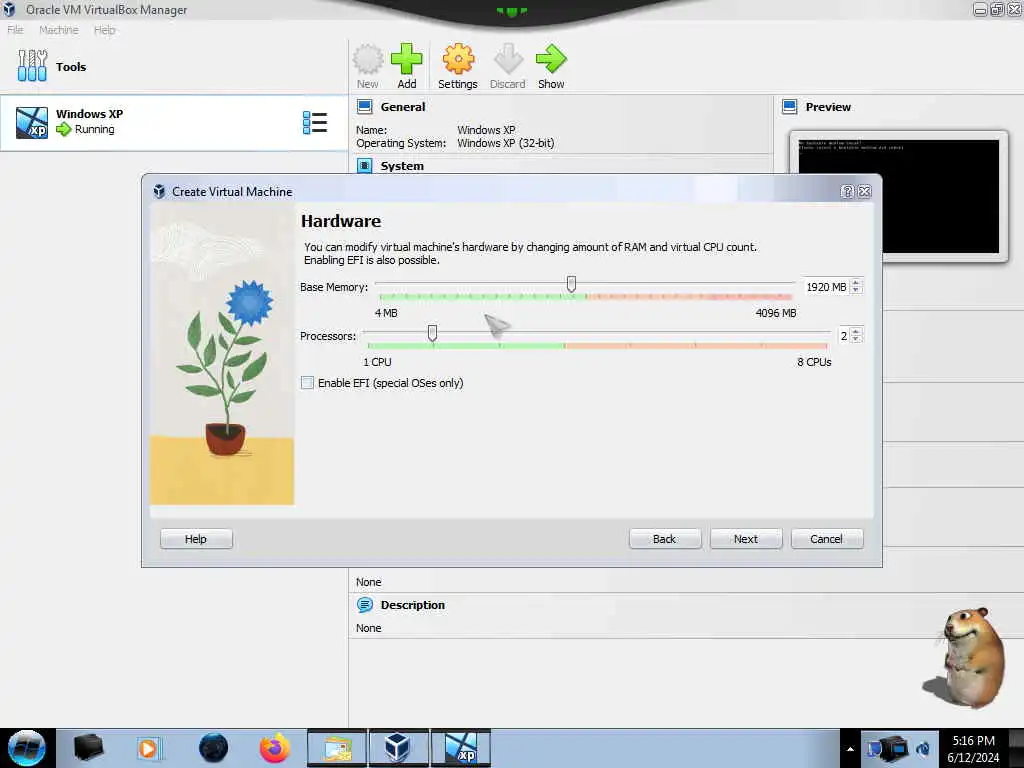The height and width of the screenshot is (768, 1024).
Task: Click the blue refresh tray icon
Action: click(x=923, y=748)
